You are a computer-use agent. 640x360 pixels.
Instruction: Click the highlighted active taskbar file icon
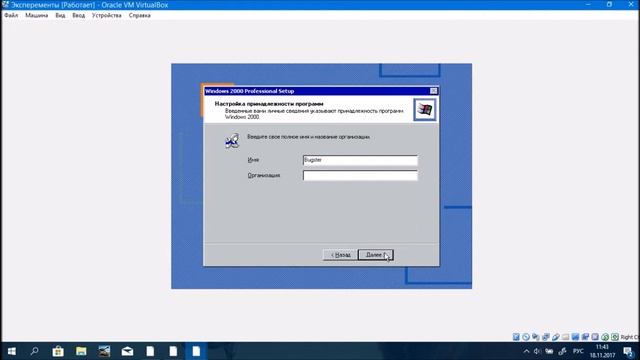point(196,351)
